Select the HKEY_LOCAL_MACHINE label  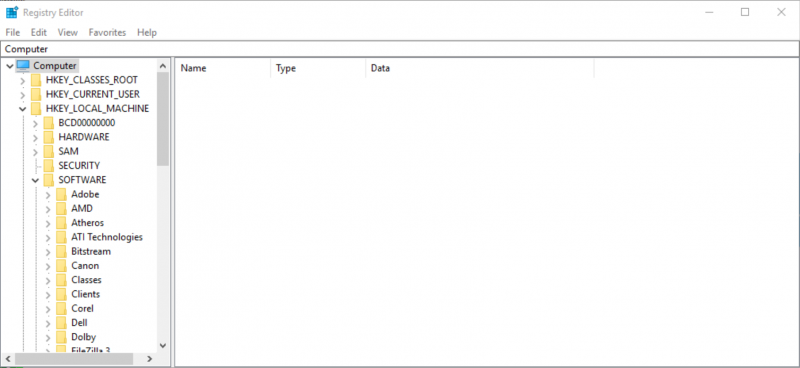97,109
